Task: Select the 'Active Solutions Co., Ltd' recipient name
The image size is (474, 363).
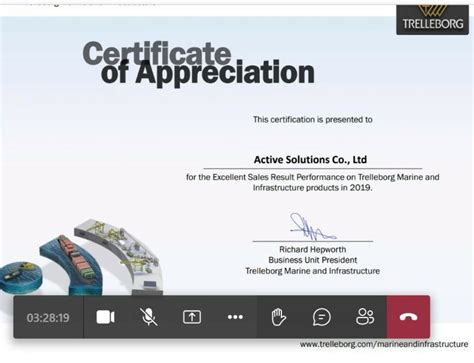Action: click(x=310, y=160)
